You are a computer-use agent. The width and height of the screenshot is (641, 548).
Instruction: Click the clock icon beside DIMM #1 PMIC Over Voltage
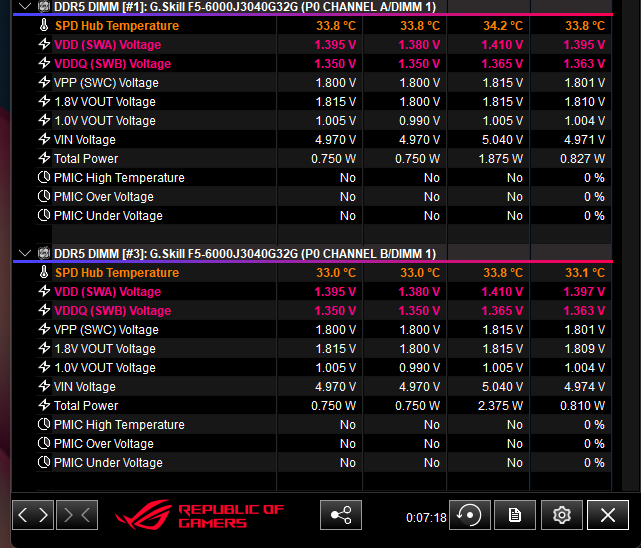pos(44,196)
